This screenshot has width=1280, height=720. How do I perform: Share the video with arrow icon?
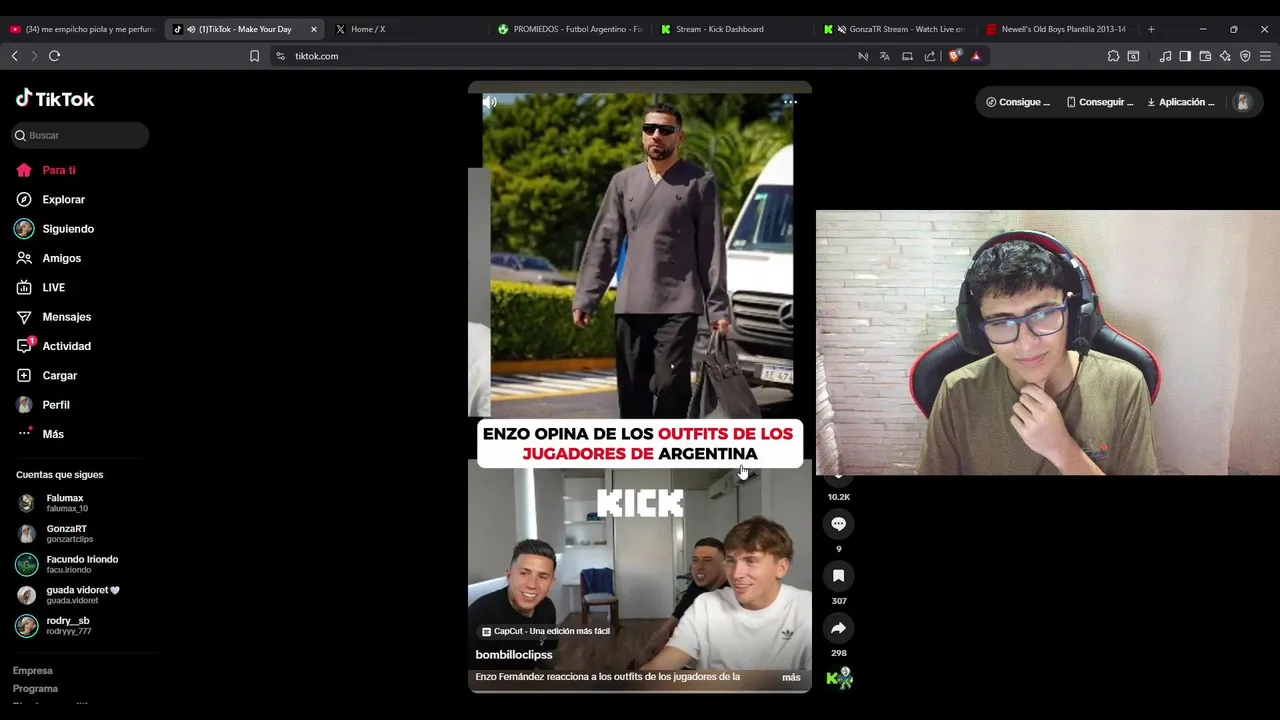point(838,628)
